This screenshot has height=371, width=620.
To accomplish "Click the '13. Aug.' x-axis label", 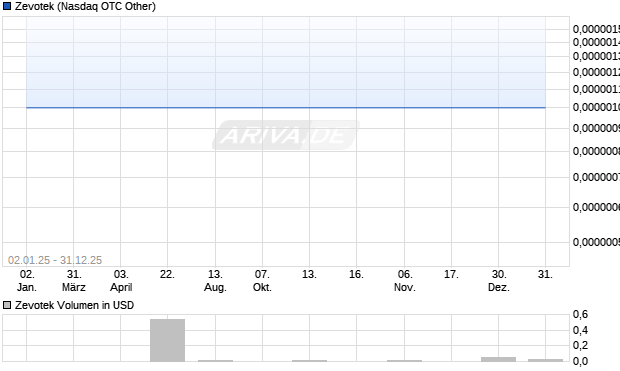I will 215,280.
